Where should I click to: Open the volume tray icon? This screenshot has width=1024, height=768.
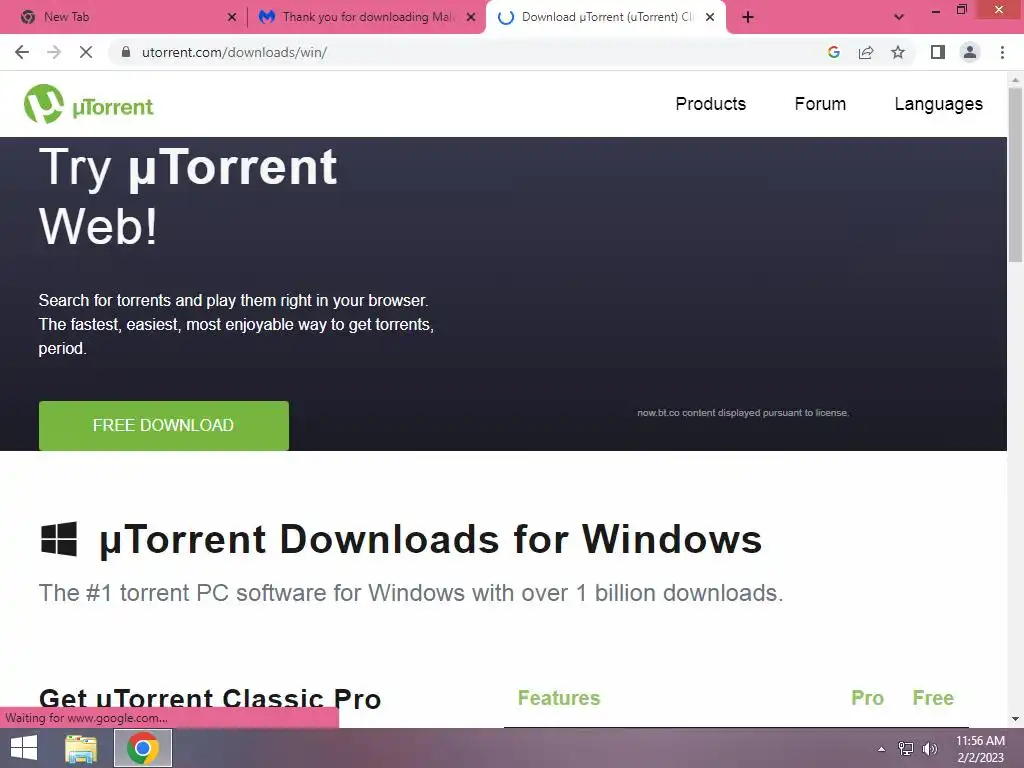[x=930, y=748]
